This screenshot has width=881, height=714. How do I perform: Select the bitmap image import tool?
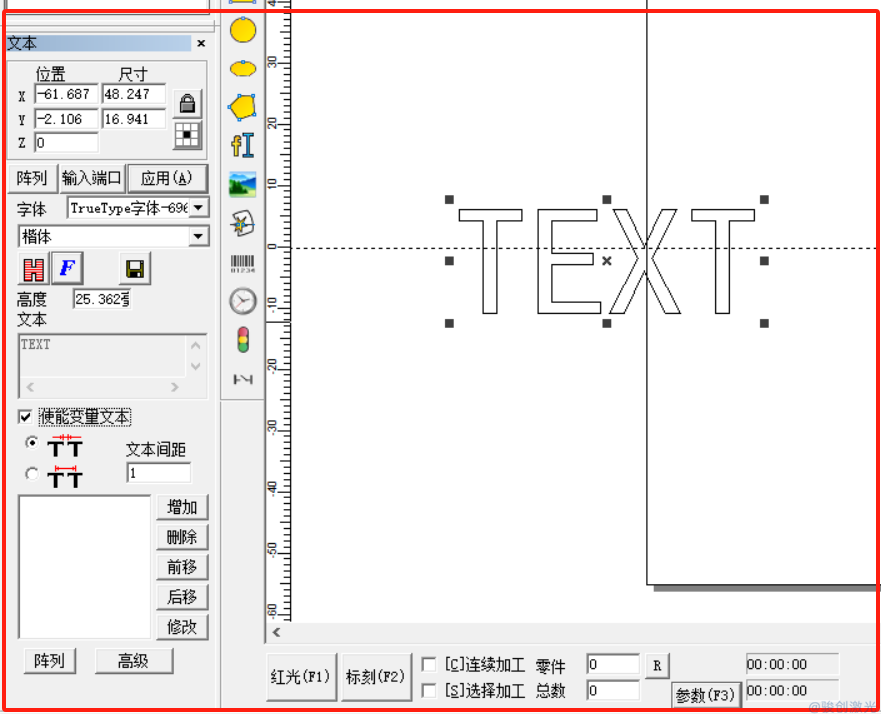[x=243, y=184]
